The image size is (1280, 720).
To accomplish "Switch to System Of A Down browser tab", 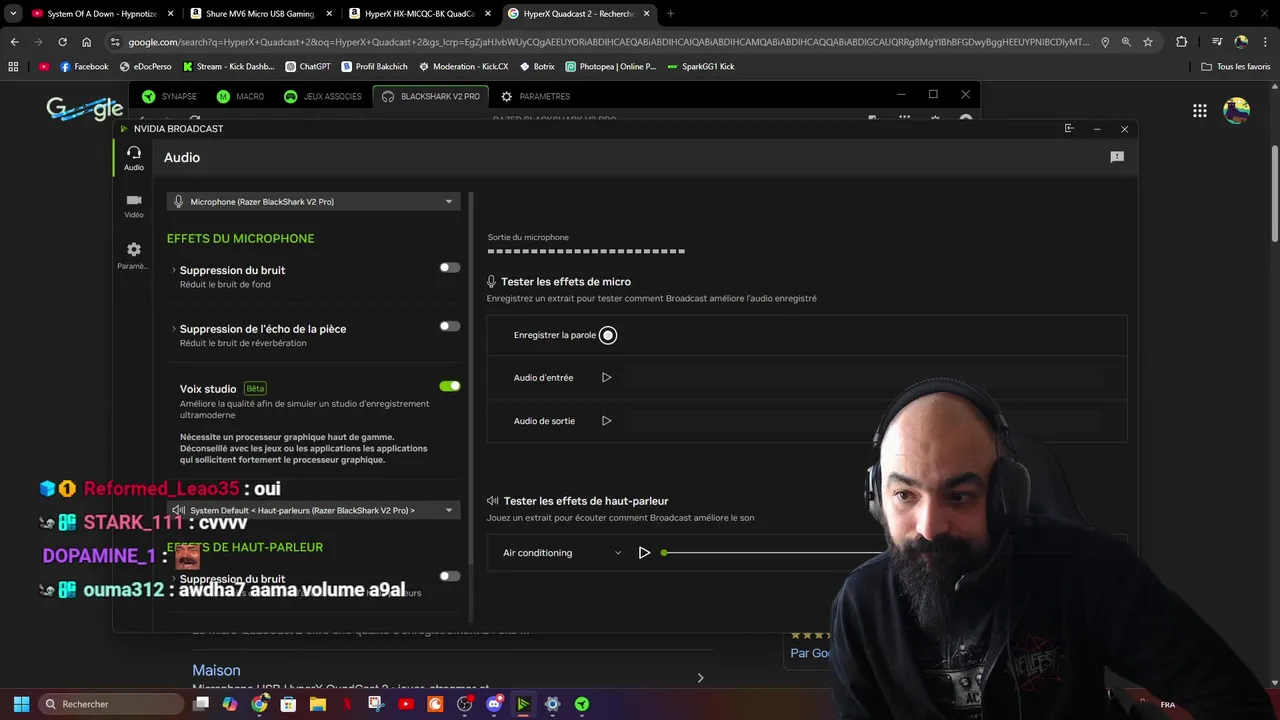I will [100, 14].
